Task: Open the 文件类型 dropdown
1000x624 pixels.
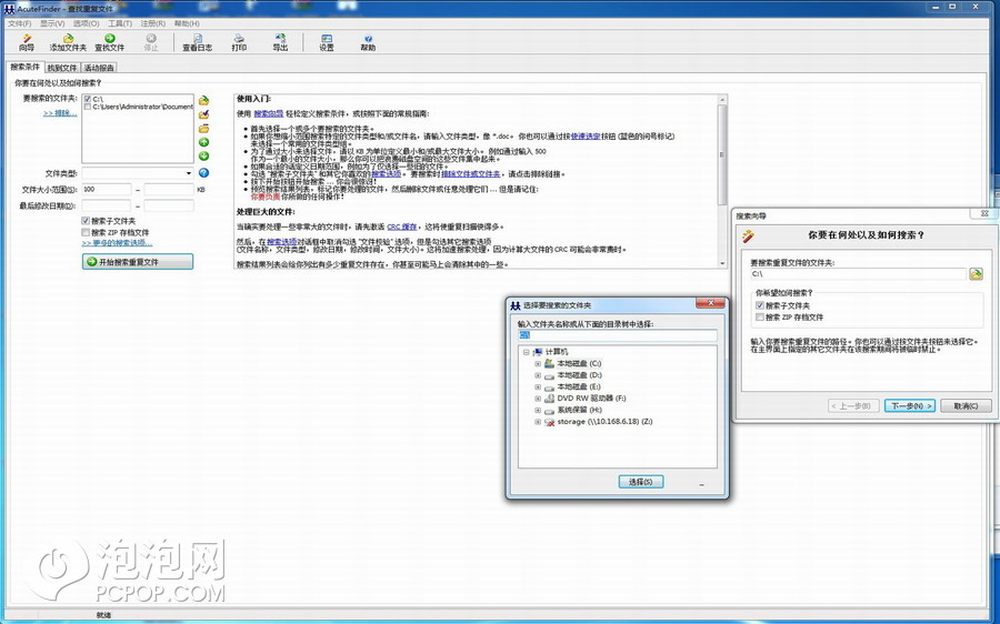Action: click(x=189, y=173)
